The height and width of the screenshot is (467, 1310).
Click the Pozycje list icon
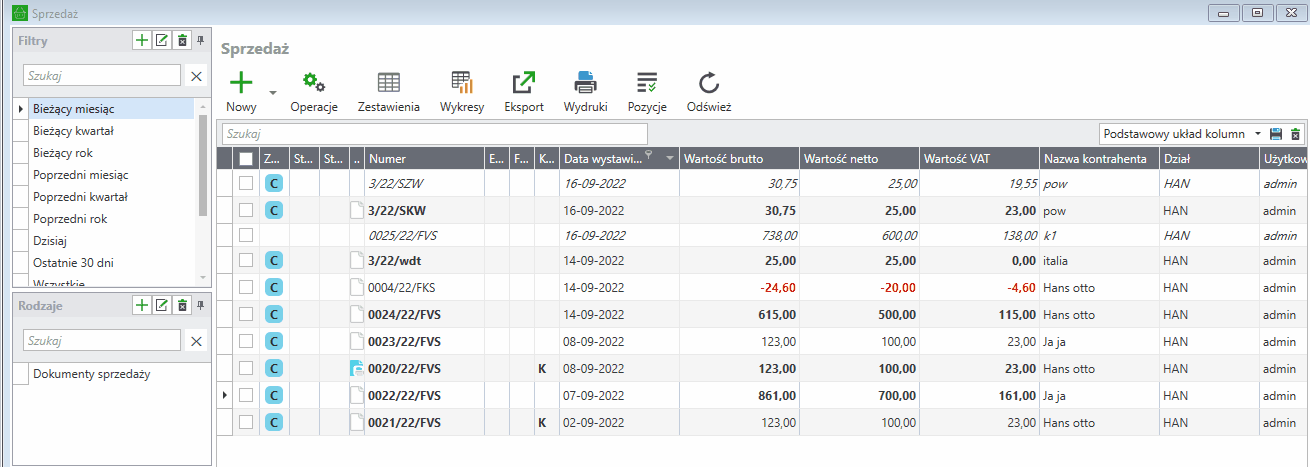tap(647, 83)
